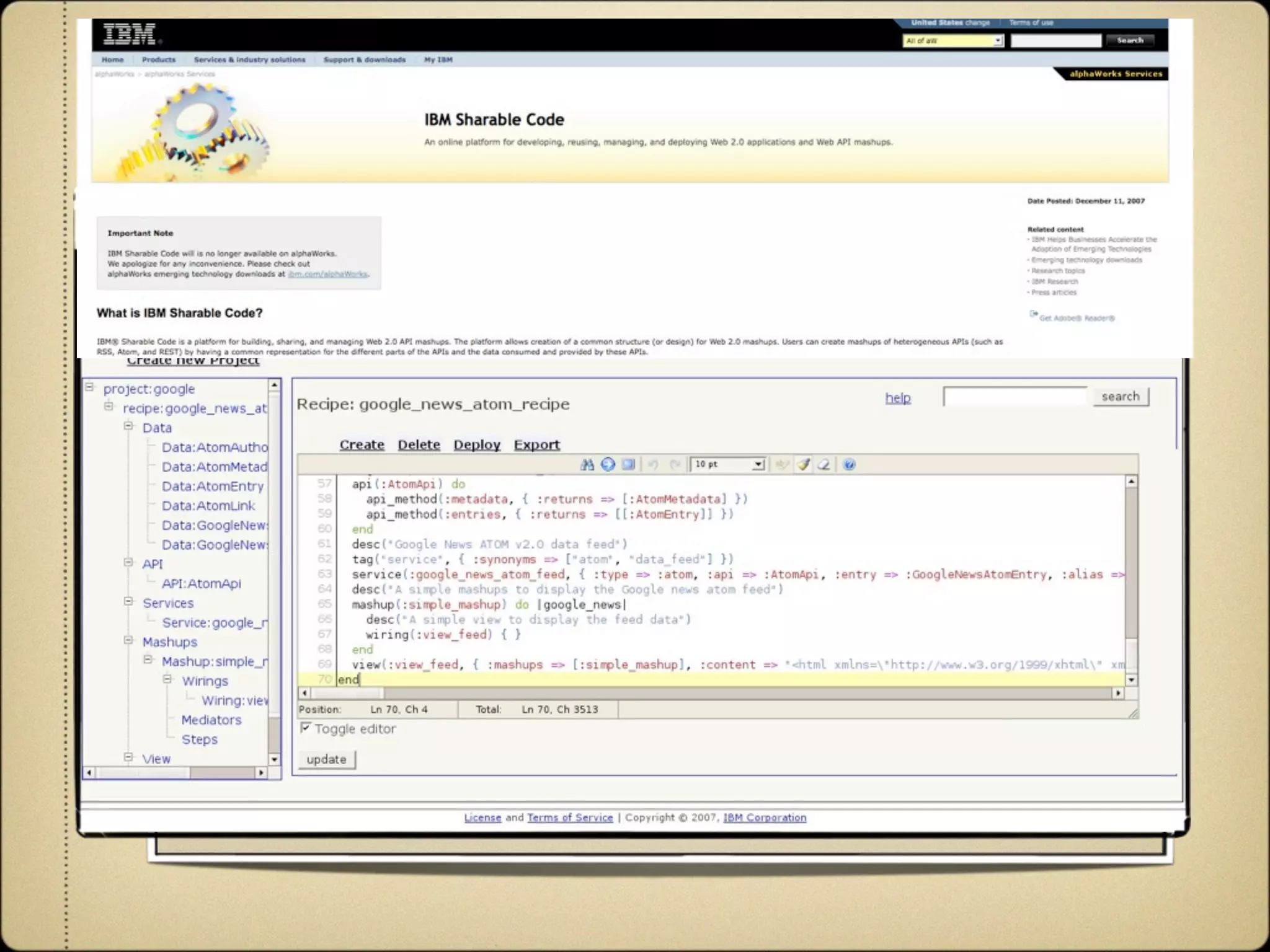Viewport: 1270px width, 952px height.
Task: Click the eraser reset highlight icon
Action: coord(824,464)
